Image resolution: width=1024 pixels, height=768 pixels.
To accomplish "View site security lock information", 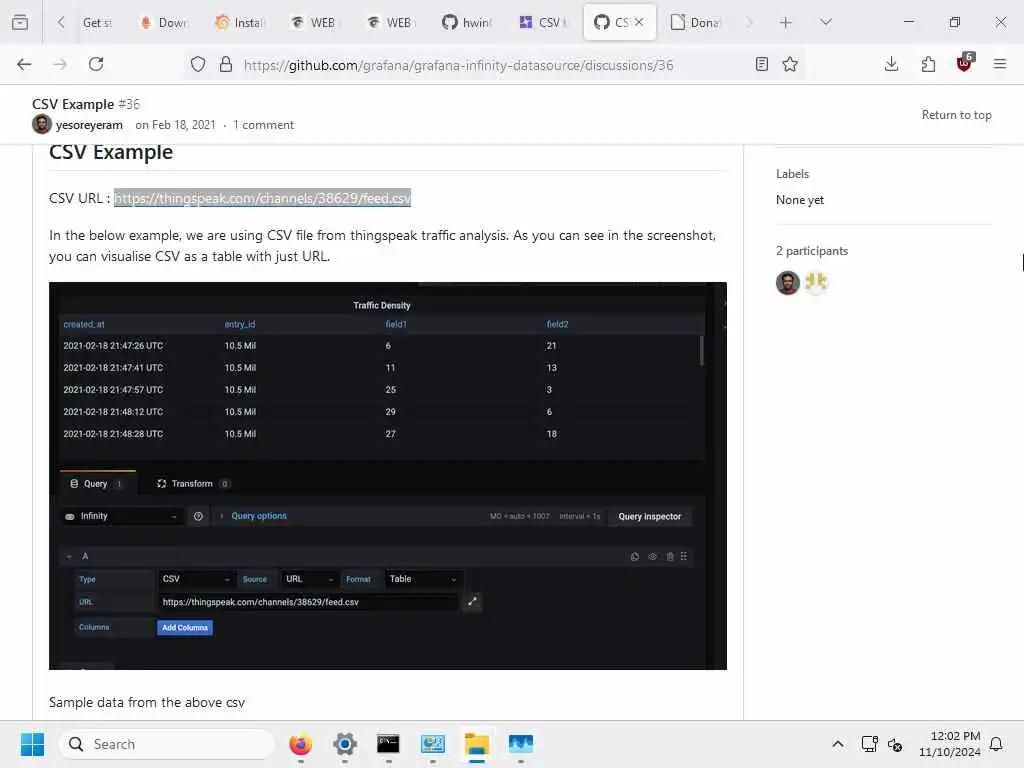I will (x=226, y=64).
